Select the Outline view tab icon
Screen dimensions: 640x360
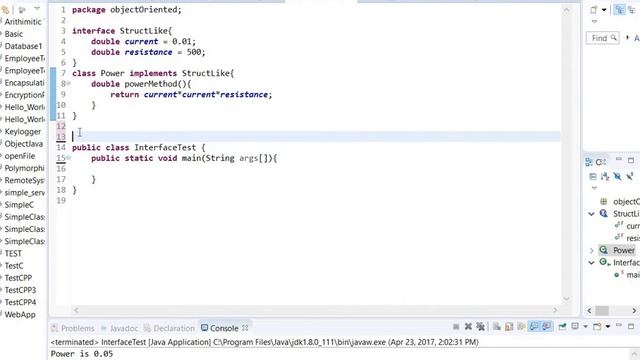click(x=589, y=162)
